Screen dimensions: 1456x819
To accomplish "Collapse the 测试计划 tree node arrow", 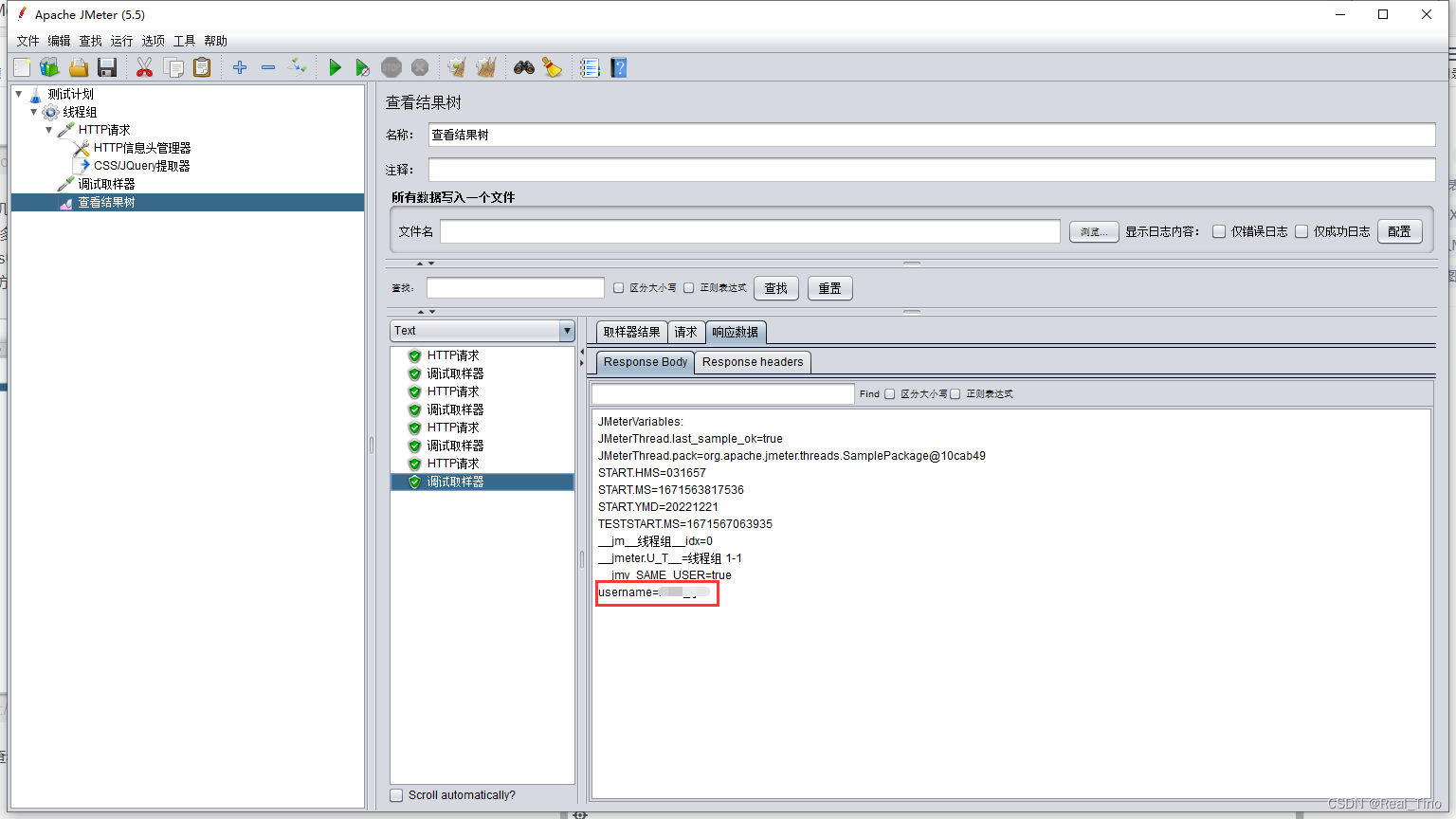I will (19, 94).
